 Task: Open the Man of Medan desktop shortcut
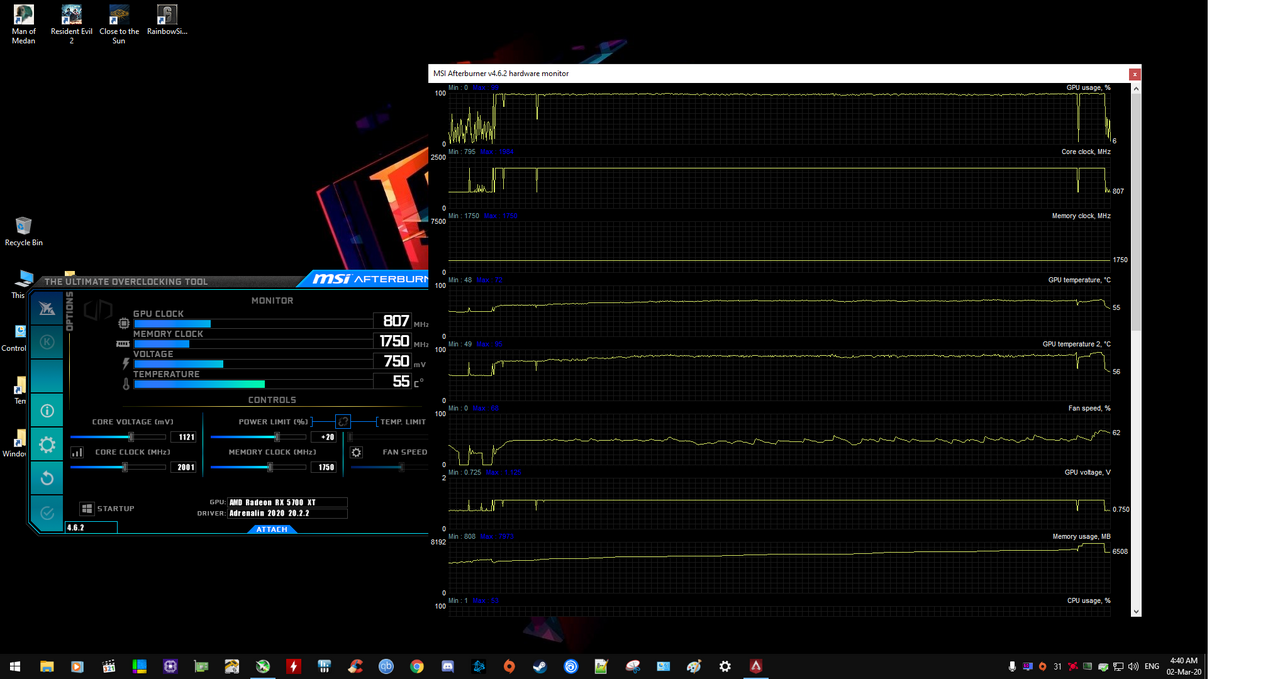tap(23, 24)
